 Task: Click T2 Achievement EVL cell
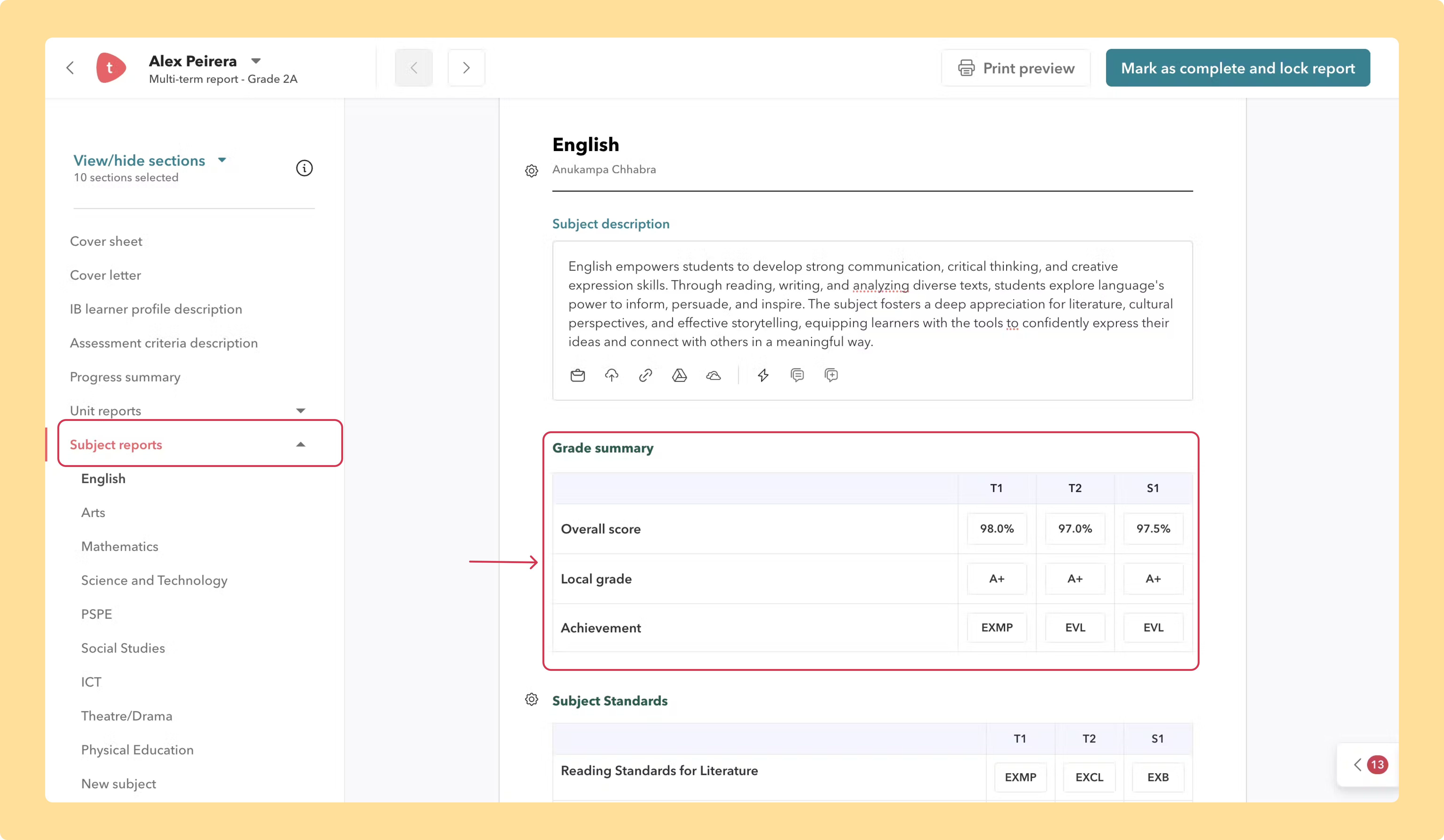point(1075,628)
